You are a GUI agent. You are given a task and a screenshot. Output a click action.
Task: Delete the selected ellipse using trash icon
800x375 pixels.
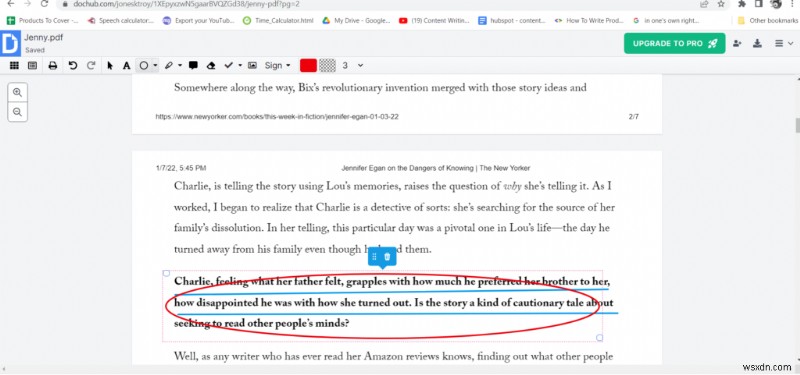tap(387, 257)
